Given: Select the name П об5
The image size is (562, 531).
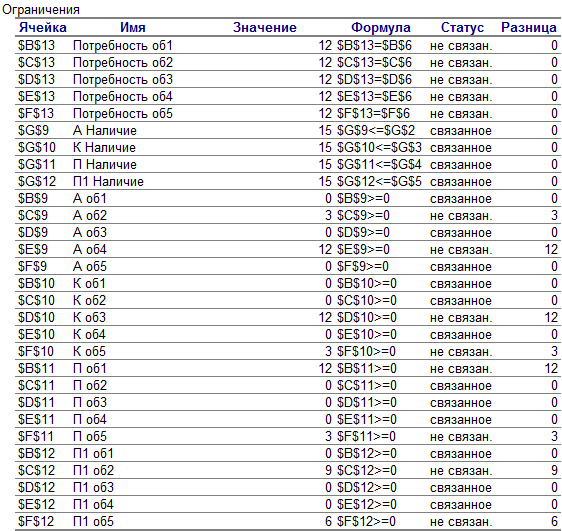Looking at the screenshot, I should [90, 436].
